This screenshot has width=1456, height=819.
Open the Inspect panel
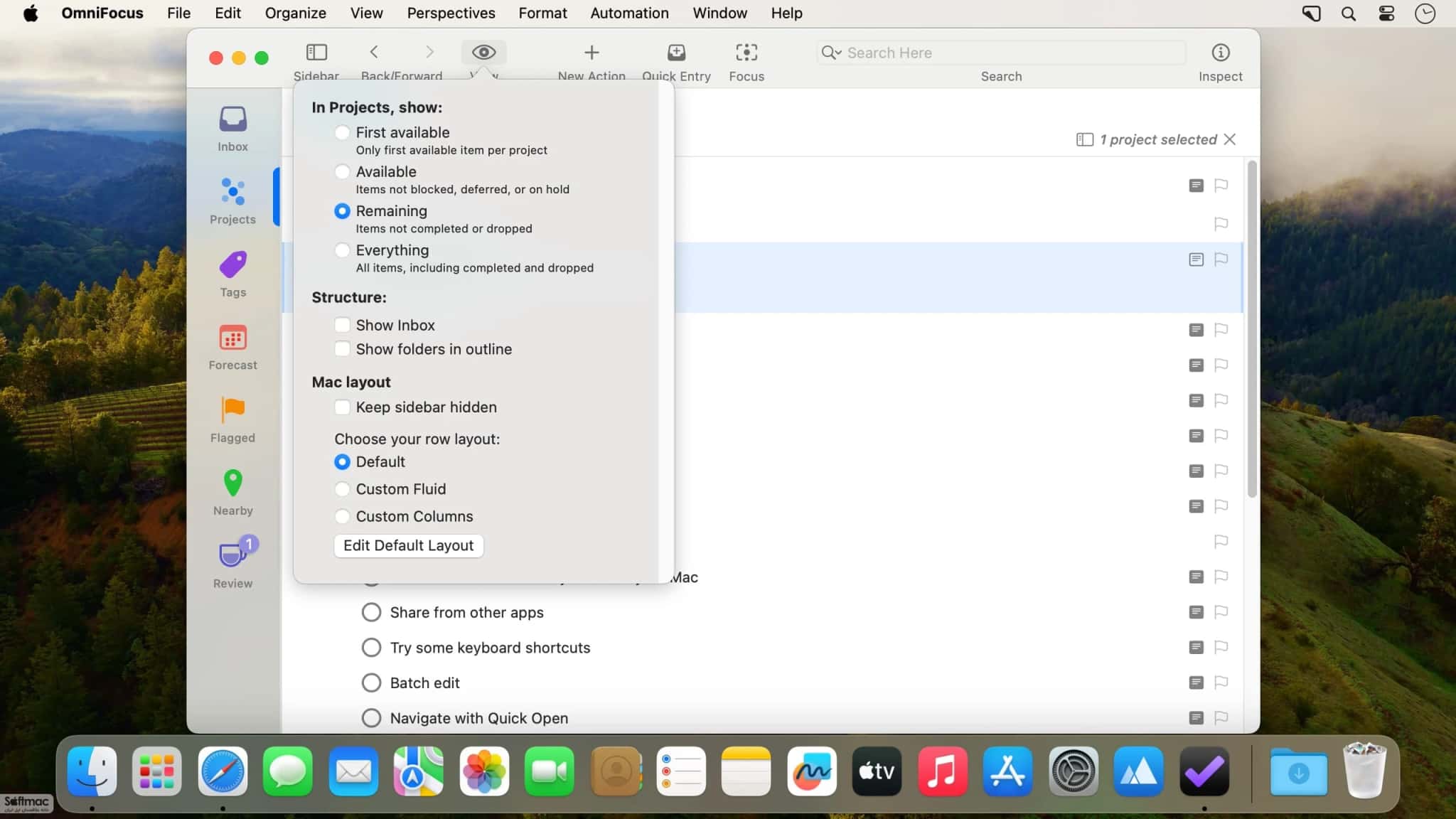click(1221, 53)
